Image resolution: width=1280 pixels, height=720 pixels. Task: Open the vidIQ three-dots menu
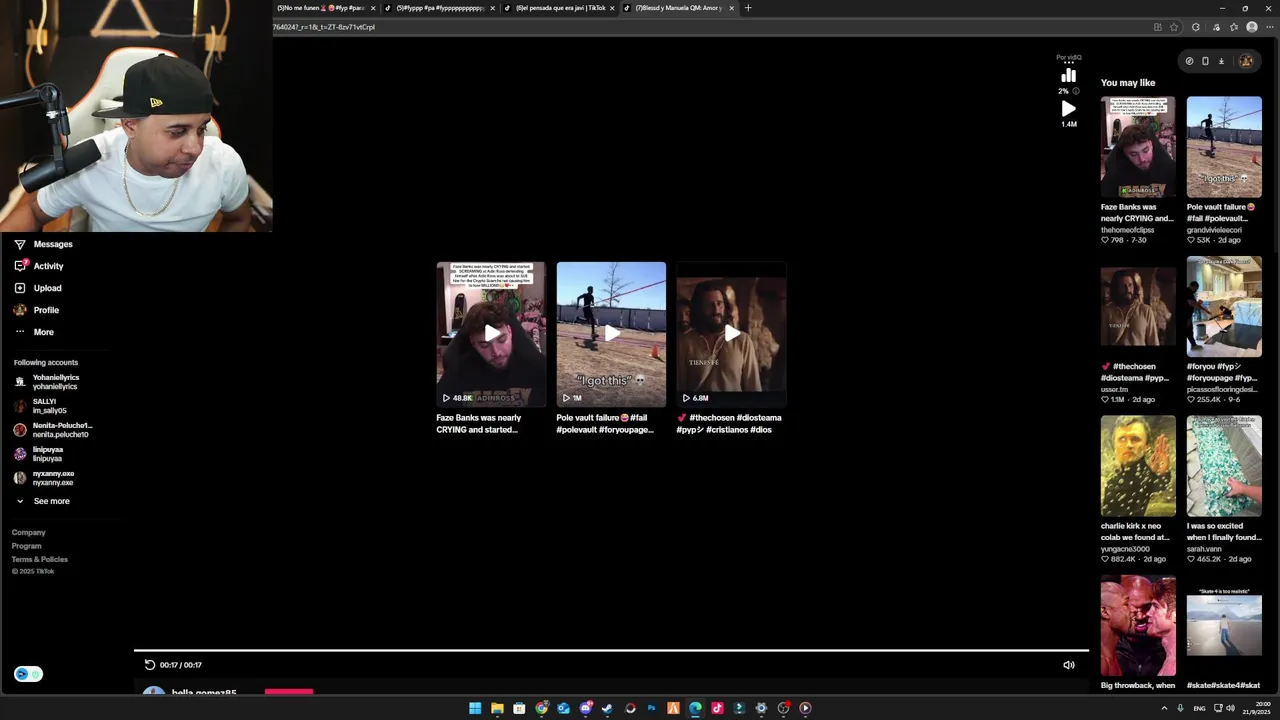point(1068,63)
